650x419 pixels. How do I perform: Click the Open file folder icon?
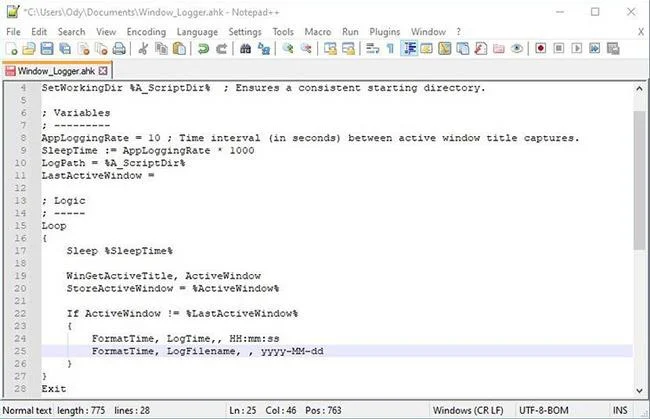pos(29,49)
